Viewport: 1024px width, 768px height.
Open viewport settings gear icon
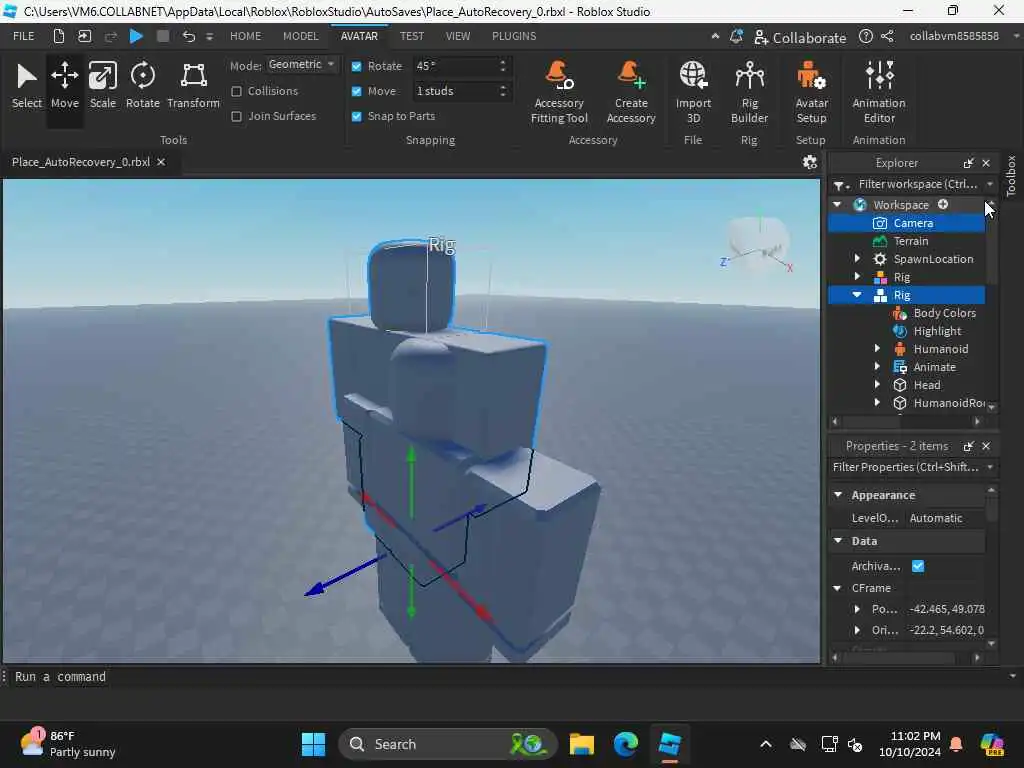pos(810,162)
